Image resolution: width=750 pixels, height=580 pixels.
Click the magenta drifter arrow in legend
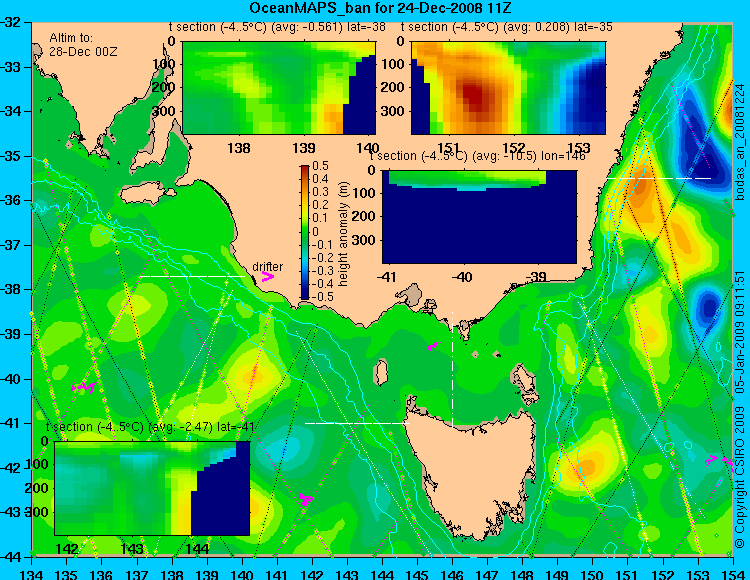(268, 276)
